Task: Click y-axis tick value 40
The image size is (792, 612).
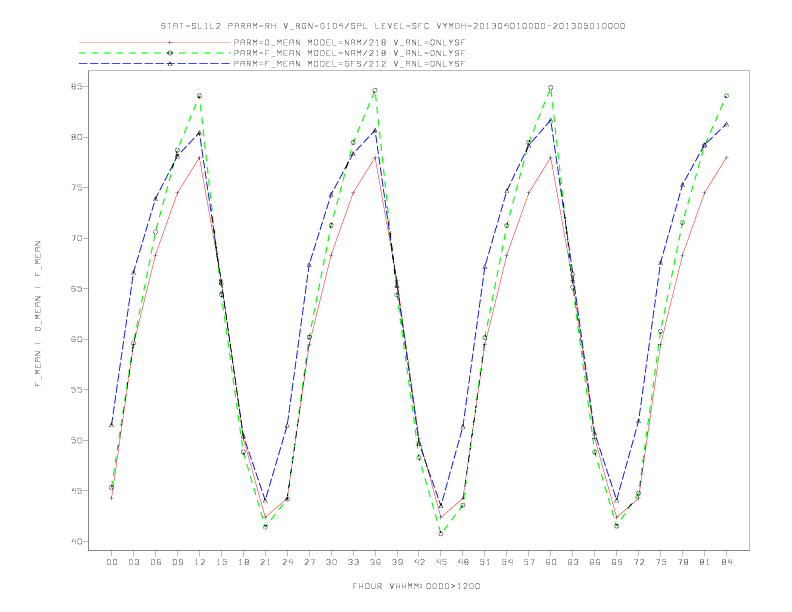Action: point(76,541)
